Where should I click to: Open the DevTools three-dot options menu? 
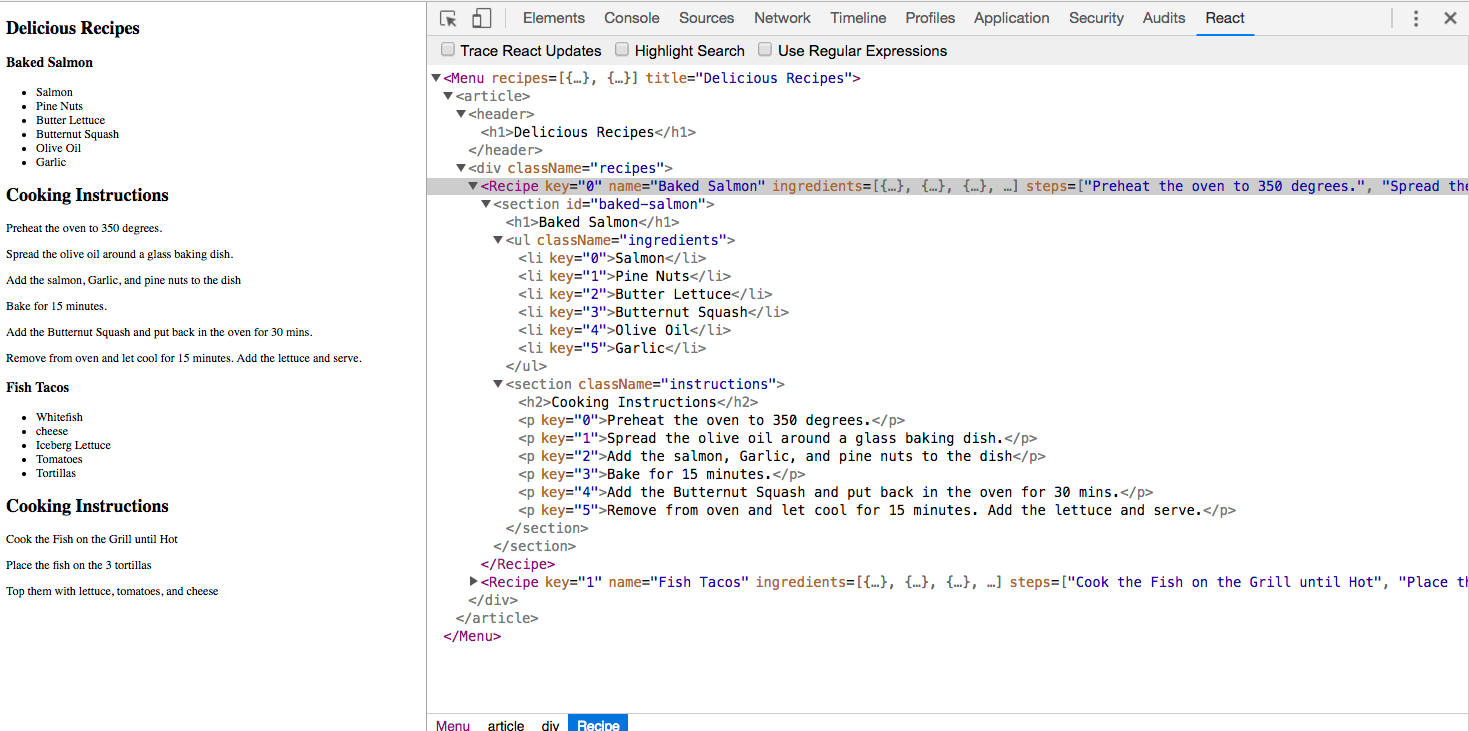point(1416,18)
